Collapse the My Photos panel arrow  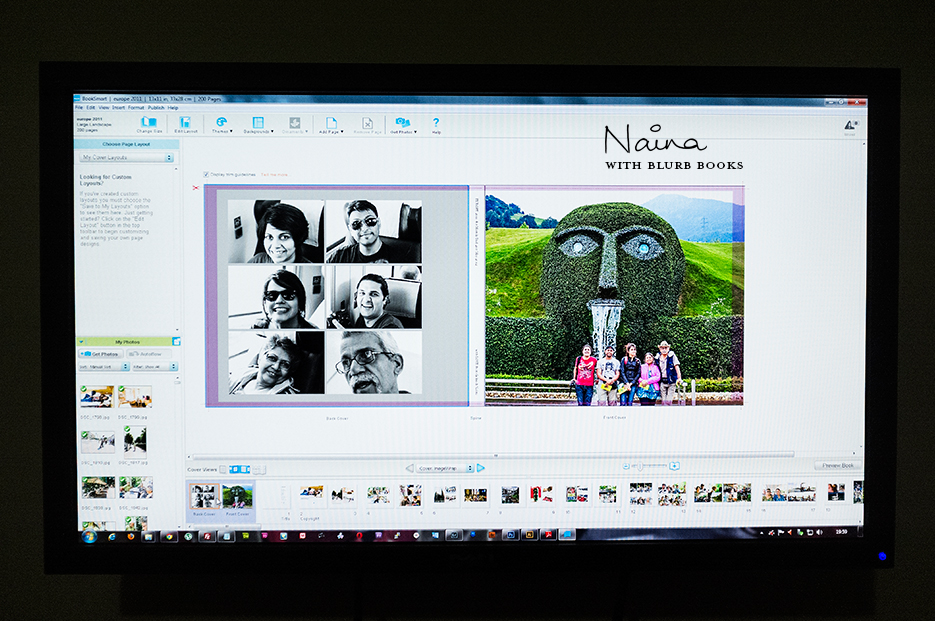click(x=81, y=342)
